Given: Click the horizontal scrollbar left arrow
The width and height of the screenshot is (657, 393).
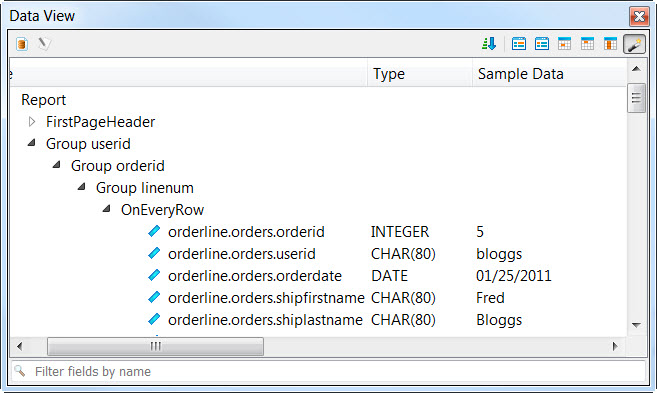Looking at the screenshot, I should tap(19, 346).
